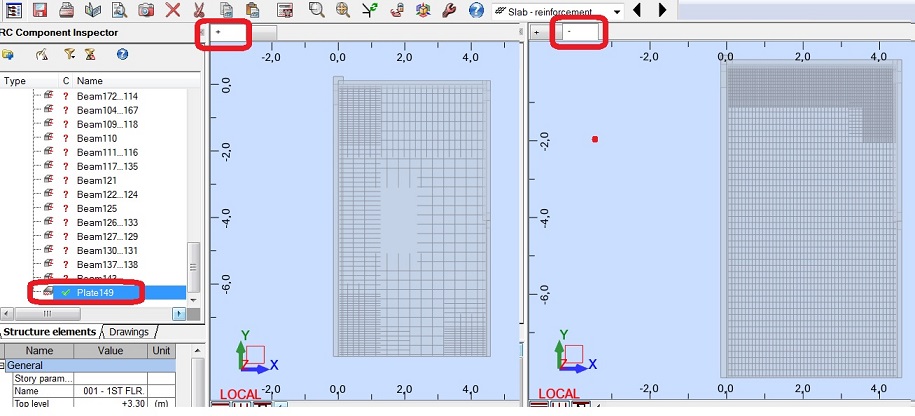Open the Print preview magnifier icon
The image size is (915, 416).
(119, 10)
